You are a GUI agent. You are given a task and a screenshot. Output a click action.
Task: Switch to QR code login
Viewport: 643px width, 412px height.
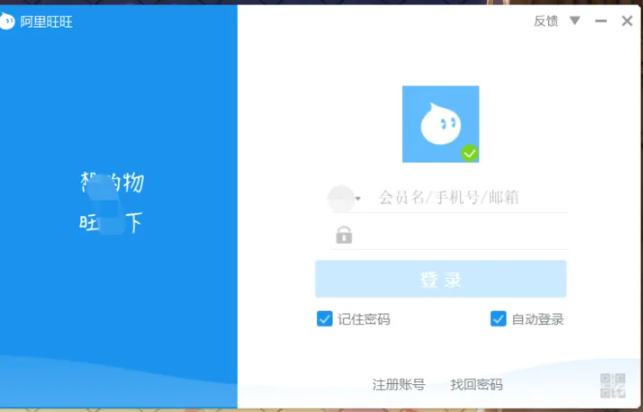(x=613, y=385)
